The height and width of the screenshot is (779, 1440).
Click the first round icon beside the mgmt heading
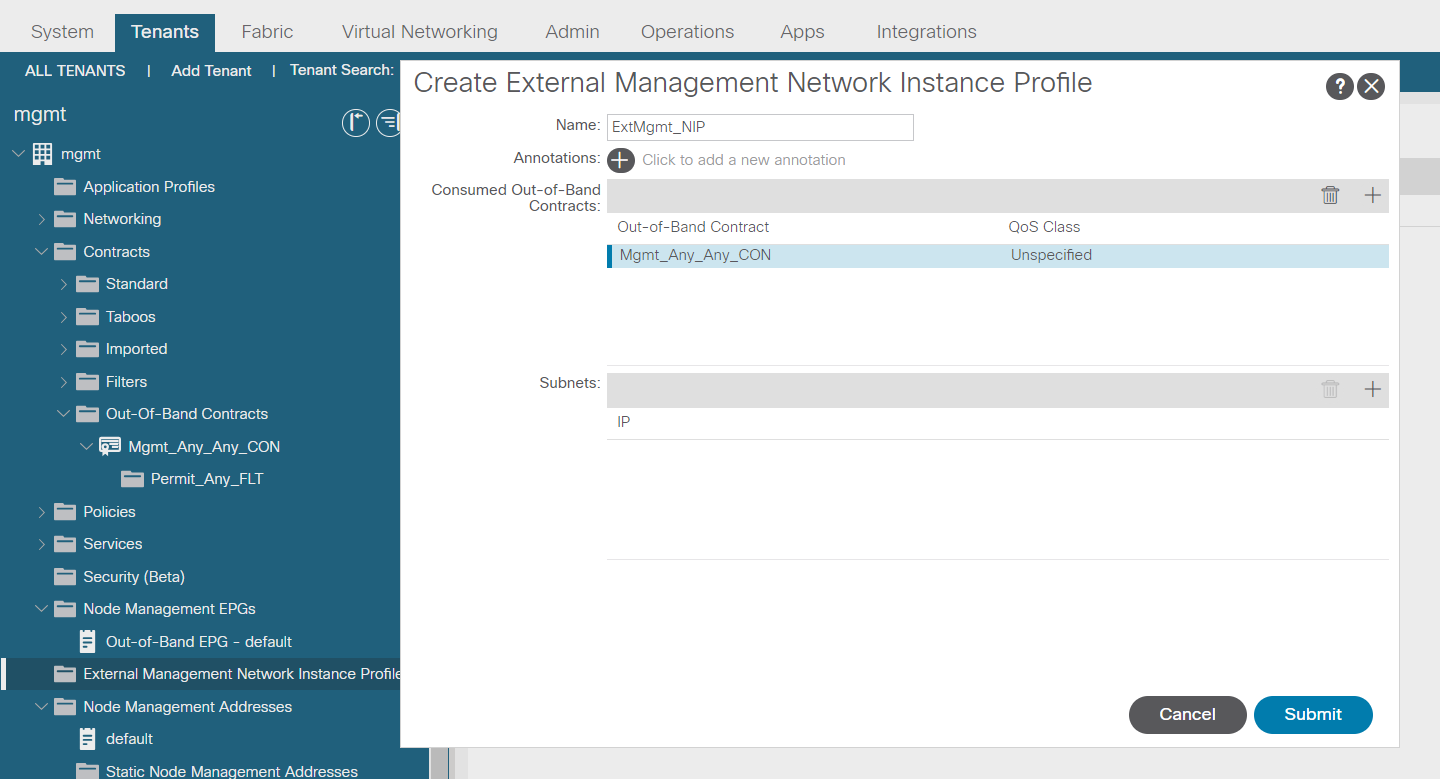356,123
